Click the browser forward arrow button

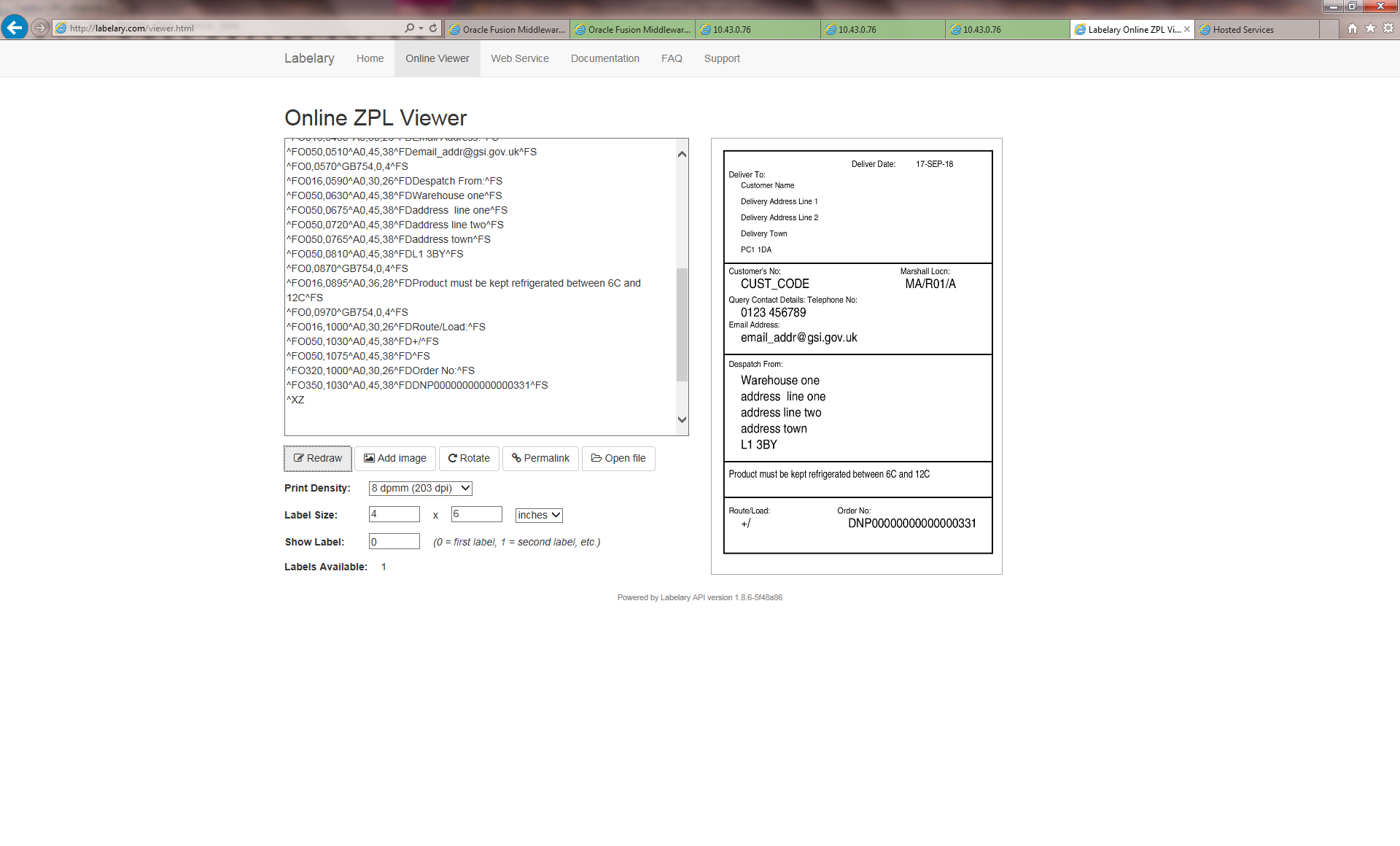click(x=40, y=28)
